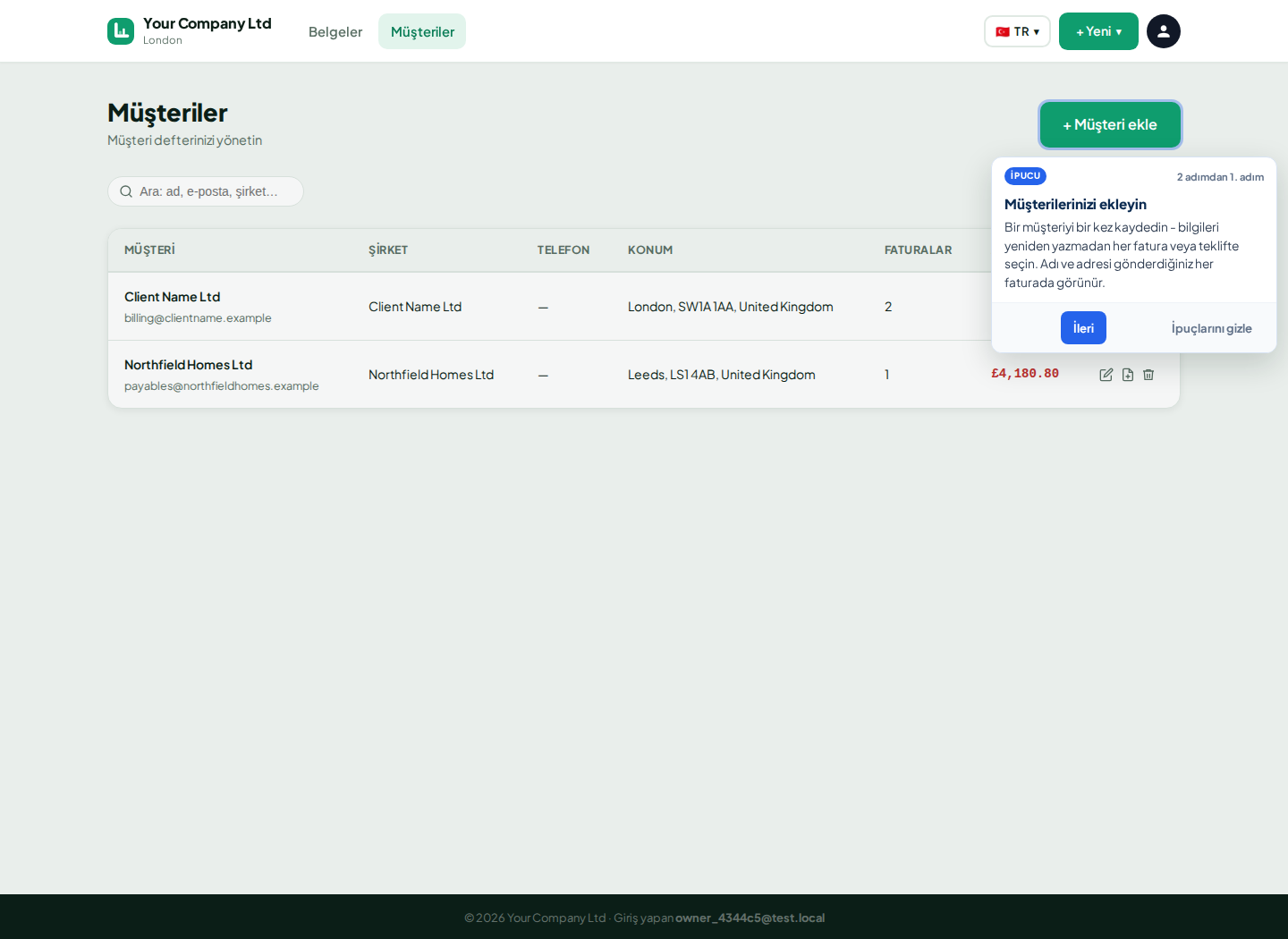This screenshot has width=1288, height=939.
Task: Click the Your Company Ltd brand name
Action: (x=208, y=23)
